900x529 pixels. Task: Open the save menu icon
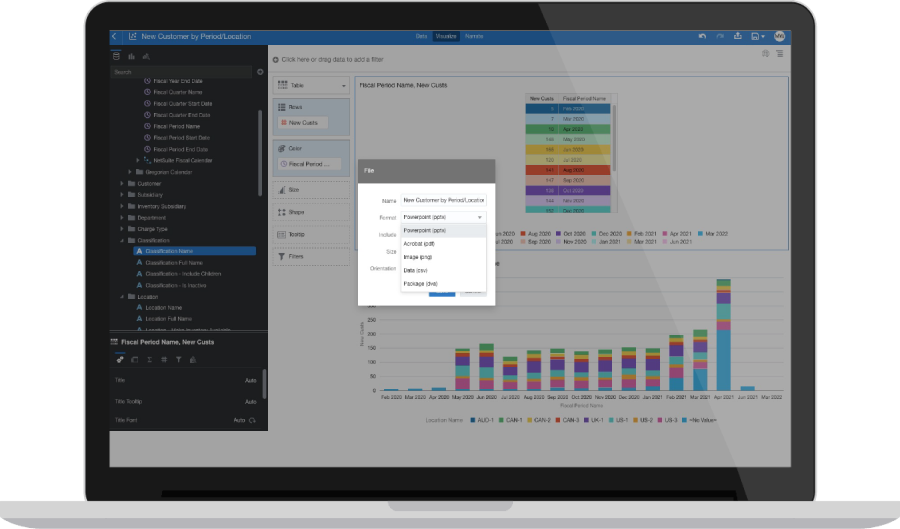pyautogui.click(x=758, y=36)
